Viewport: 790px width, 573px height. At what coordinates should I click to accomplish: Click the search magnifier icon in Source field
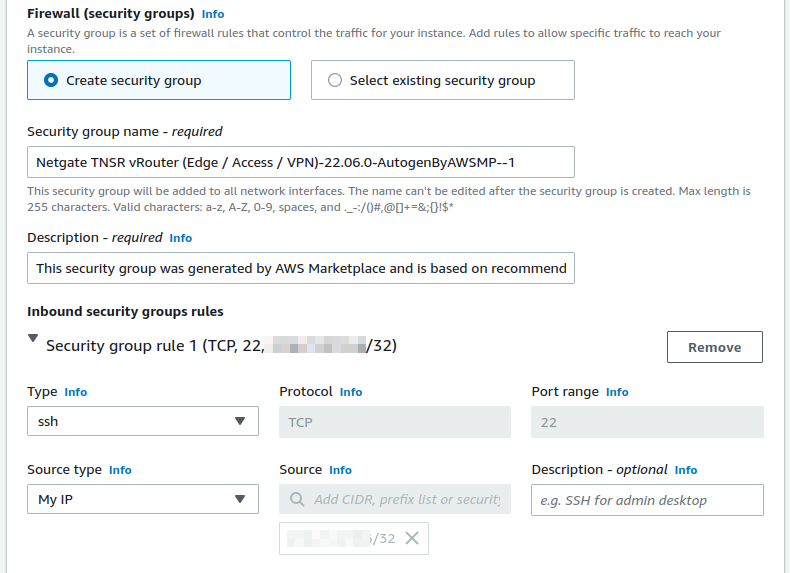(x=297, y=499)
